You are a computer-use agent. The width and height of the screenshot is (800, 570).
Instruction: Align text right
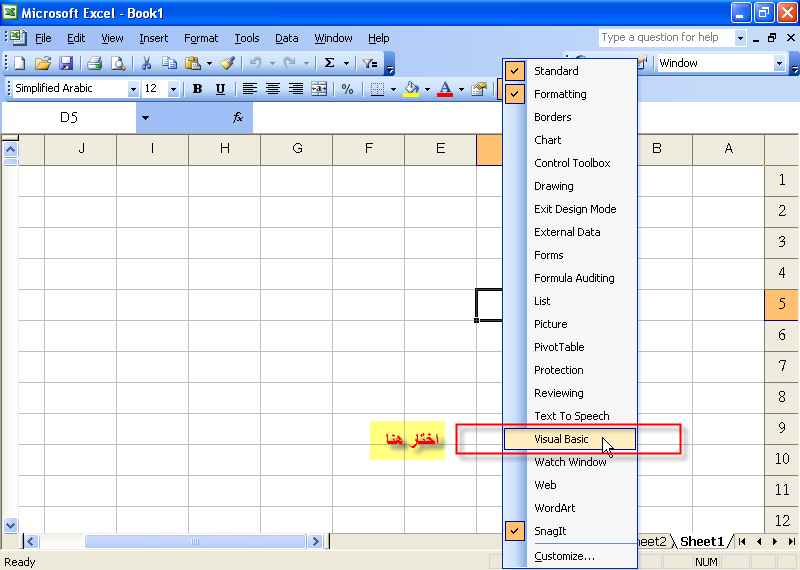(x=296, y=89)
